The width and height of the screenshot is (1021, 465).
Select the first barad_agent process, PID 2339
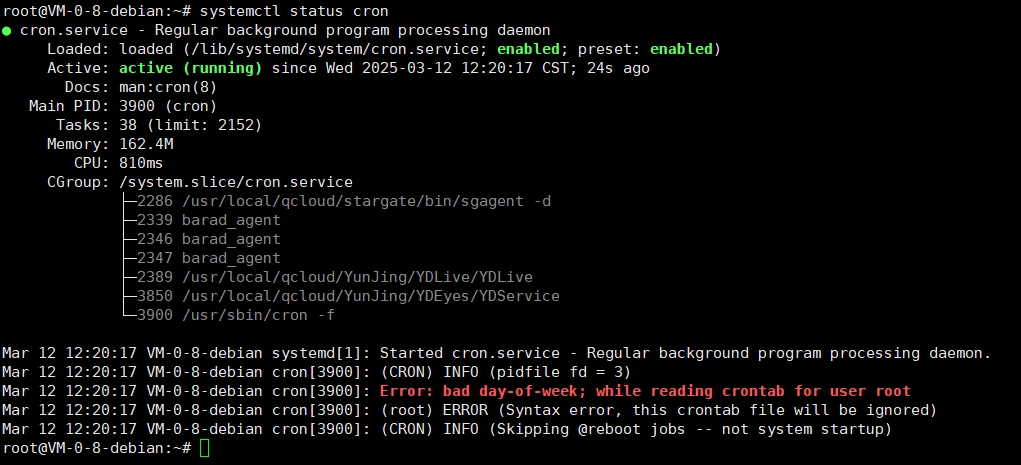(x=209, y=220)
